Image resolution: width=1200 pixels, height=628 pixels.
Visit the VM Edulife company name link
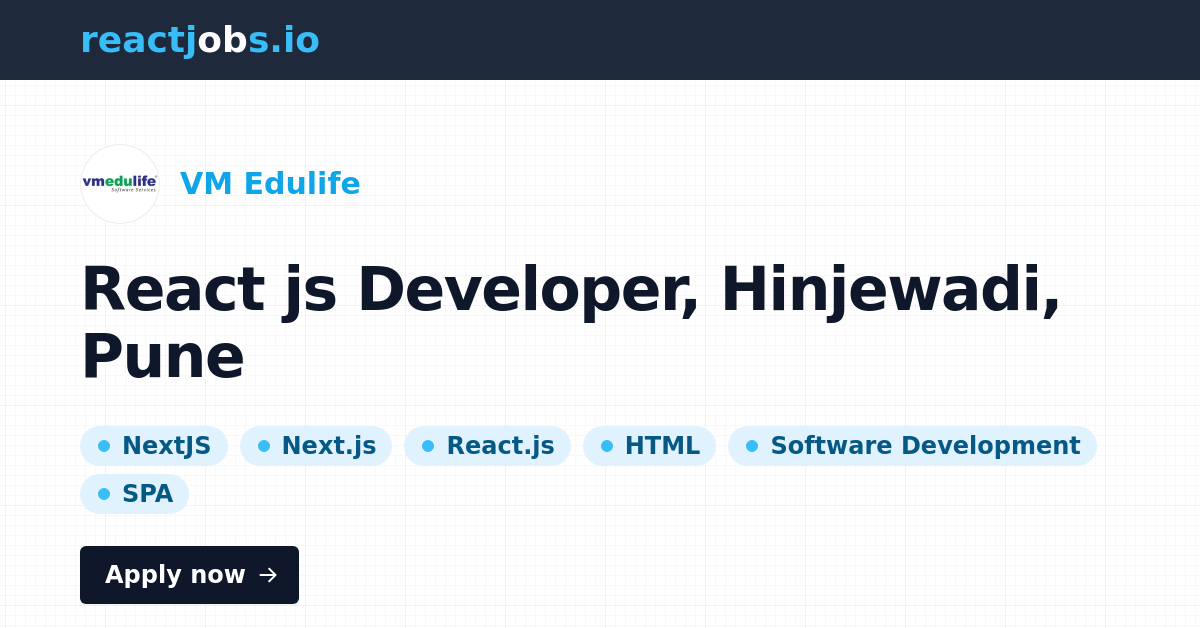coord(270,184)
